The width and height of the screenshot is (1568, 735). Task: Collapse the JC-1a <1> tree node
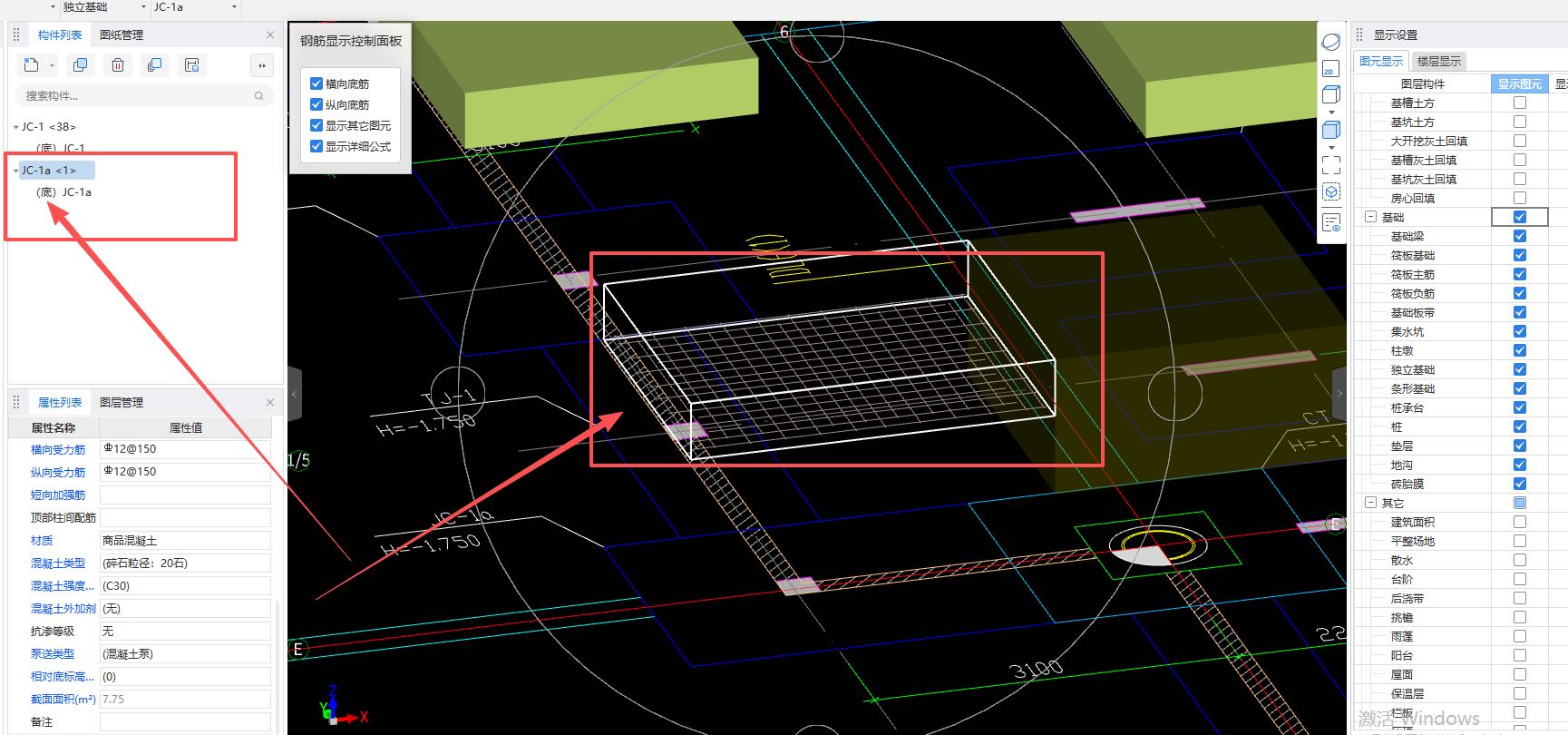click(x=16, y=171)
